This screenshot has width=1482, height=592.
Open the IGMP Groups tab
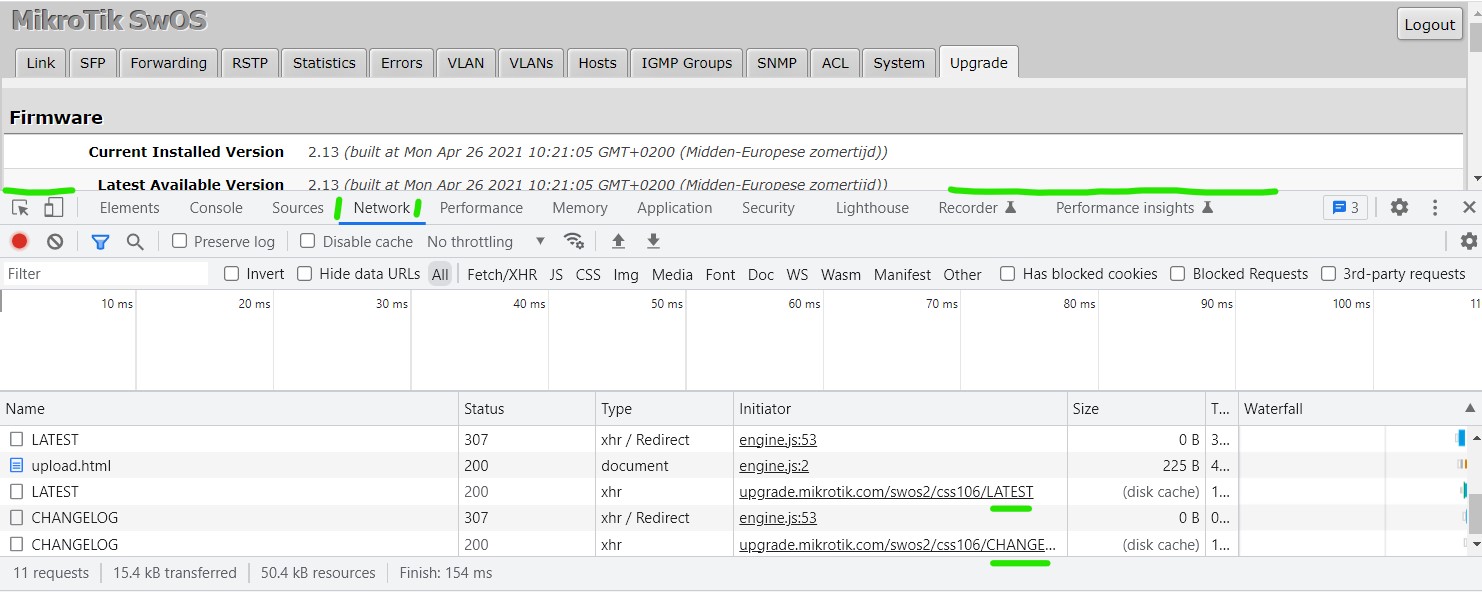coord(687,63)
